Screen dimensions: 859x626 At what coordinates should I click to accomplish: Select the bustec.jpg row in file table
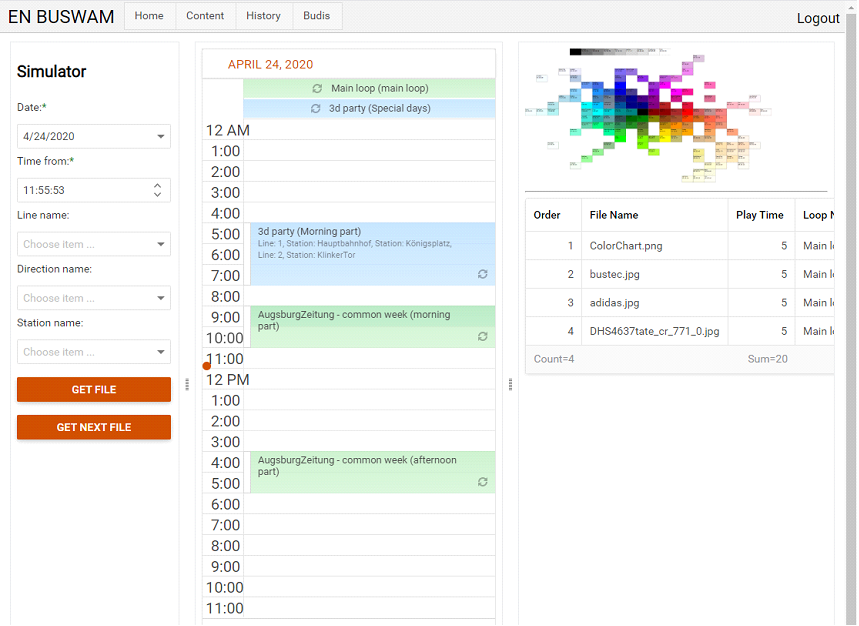(614, 274)
